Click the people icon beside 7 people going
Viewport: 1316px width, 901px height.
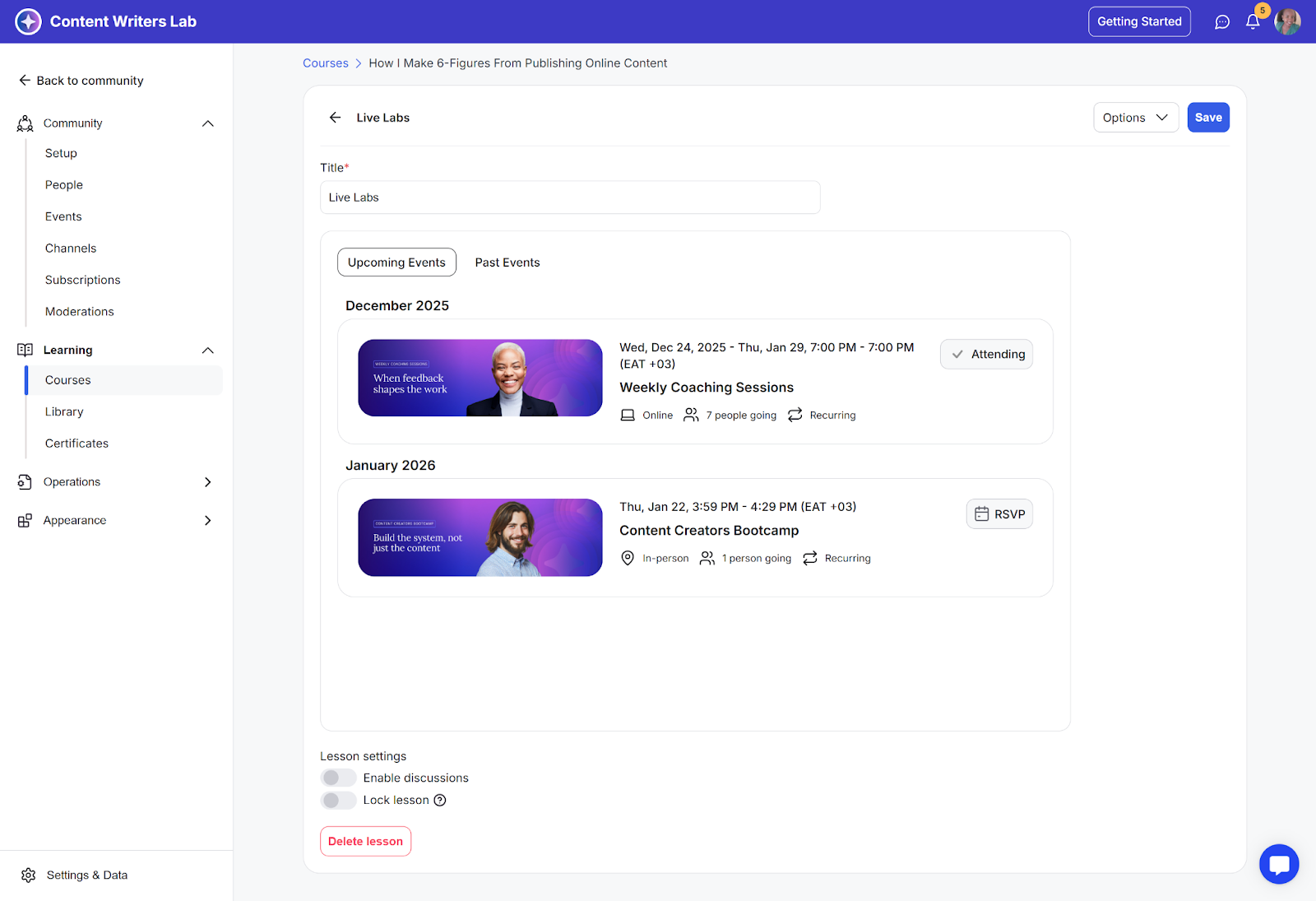[x=691, y=416]
